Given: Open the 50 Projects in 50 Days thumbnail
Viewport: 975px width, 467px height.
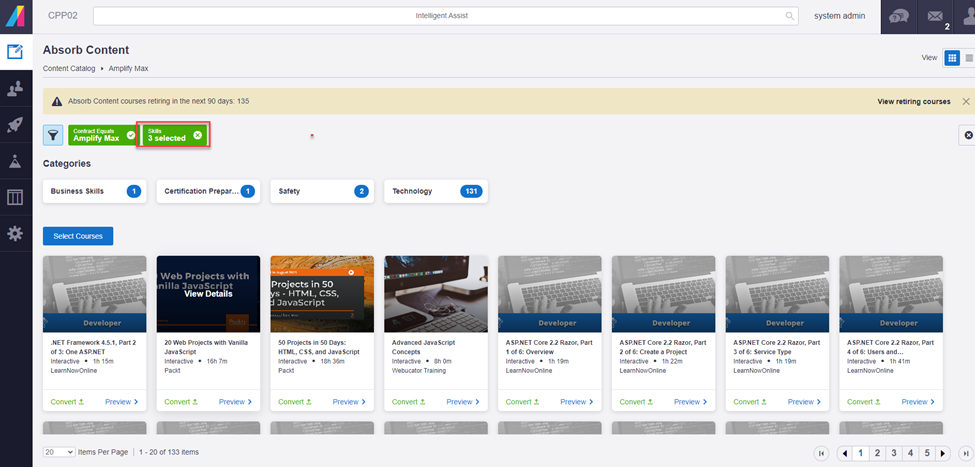Looking at the screenshot, I should (x=322, y=294).
